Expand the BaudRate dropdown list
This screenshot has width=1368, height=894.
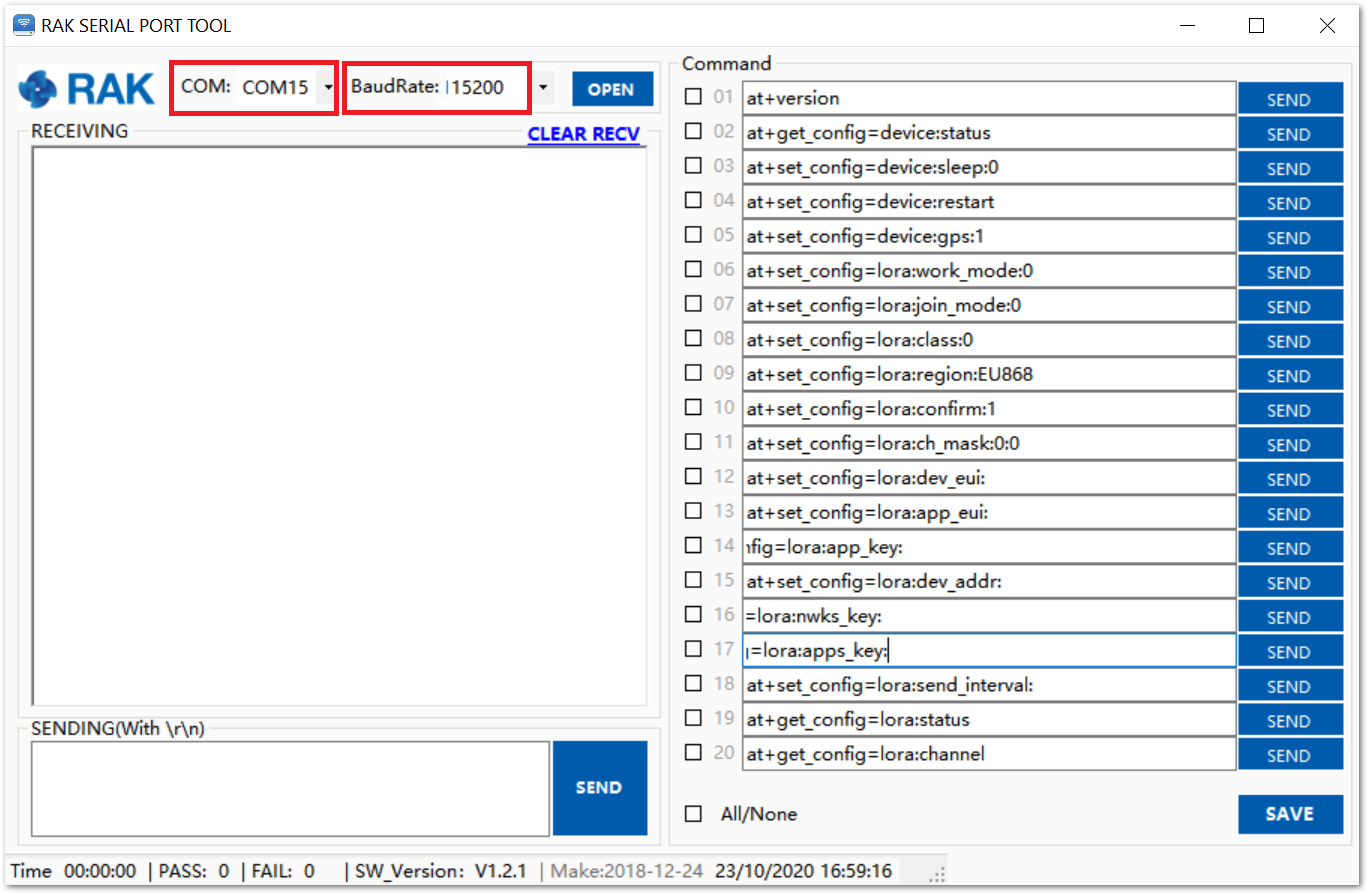point(542,87)
